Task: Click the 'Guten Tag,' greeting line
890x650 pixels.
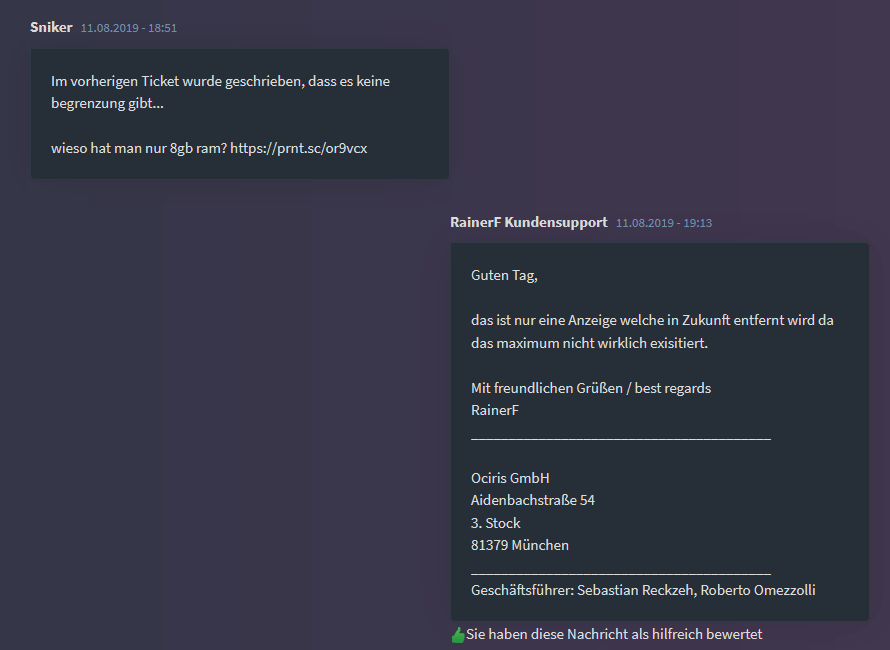Action: pyautogui.click(x=504, y=275)
